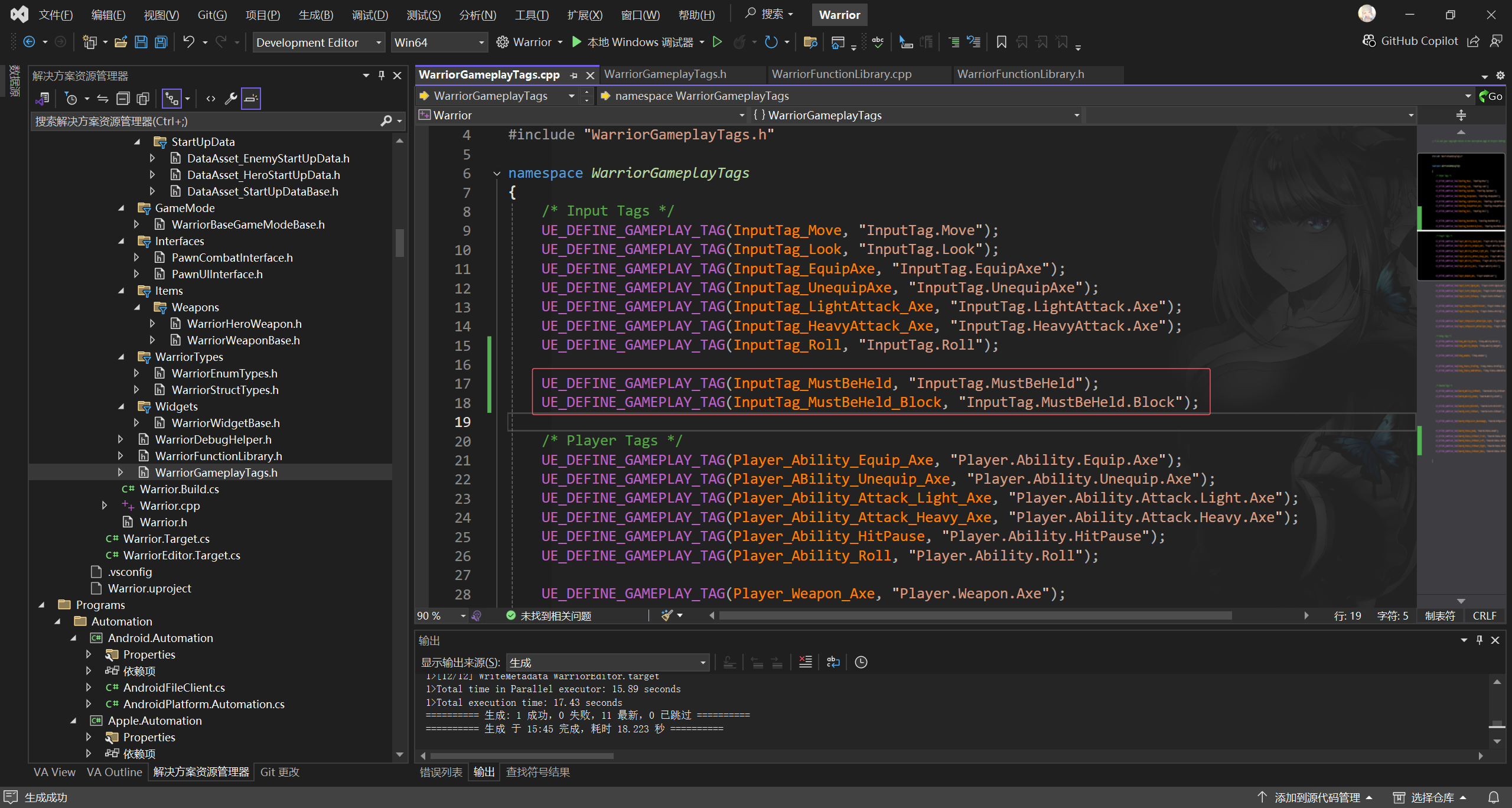The image size is (1512, 808).
Task: Click the GitHub Copilot button
Action: click(x=1410, y=41)
